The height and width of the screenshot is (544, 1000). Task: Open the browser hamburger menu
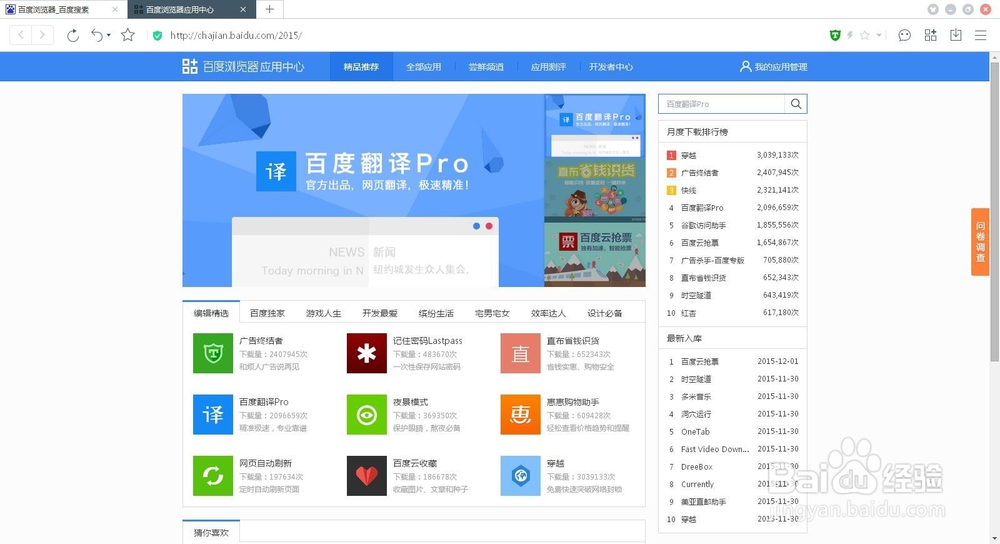pyautogui.click(x=981, y=35)
